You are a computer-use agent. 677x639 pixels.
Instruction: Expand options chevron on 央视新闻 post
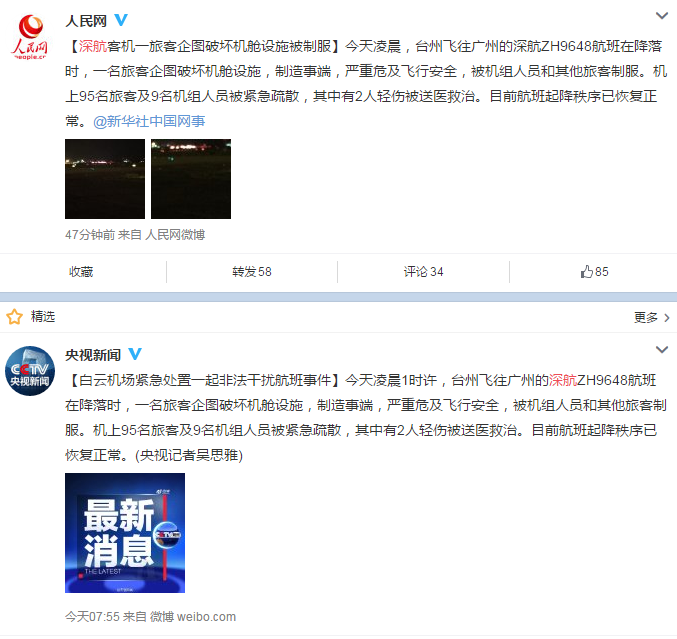[661, 350]
